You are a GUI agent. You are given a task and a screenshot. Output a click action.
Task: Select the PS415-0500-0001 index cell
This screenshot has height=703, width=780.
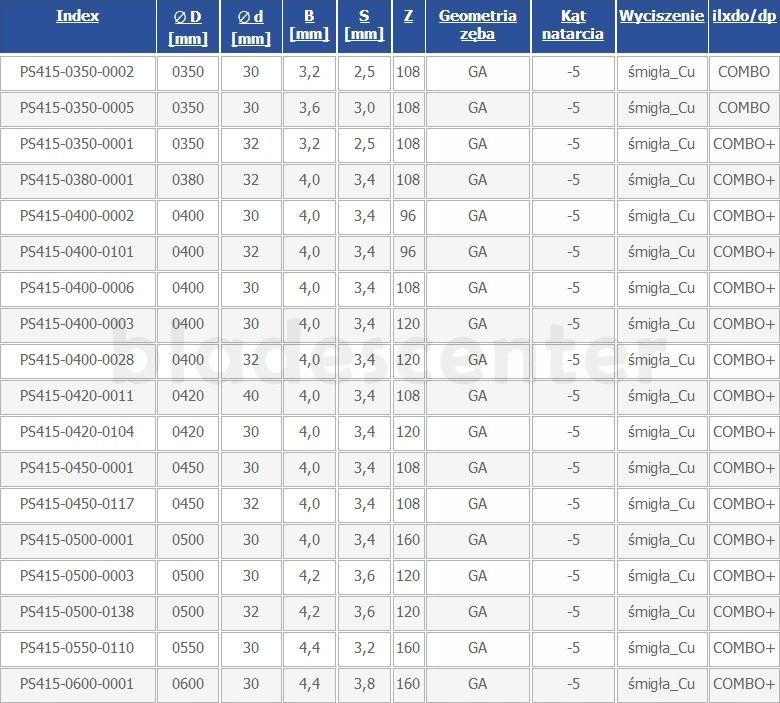[77, 540]
